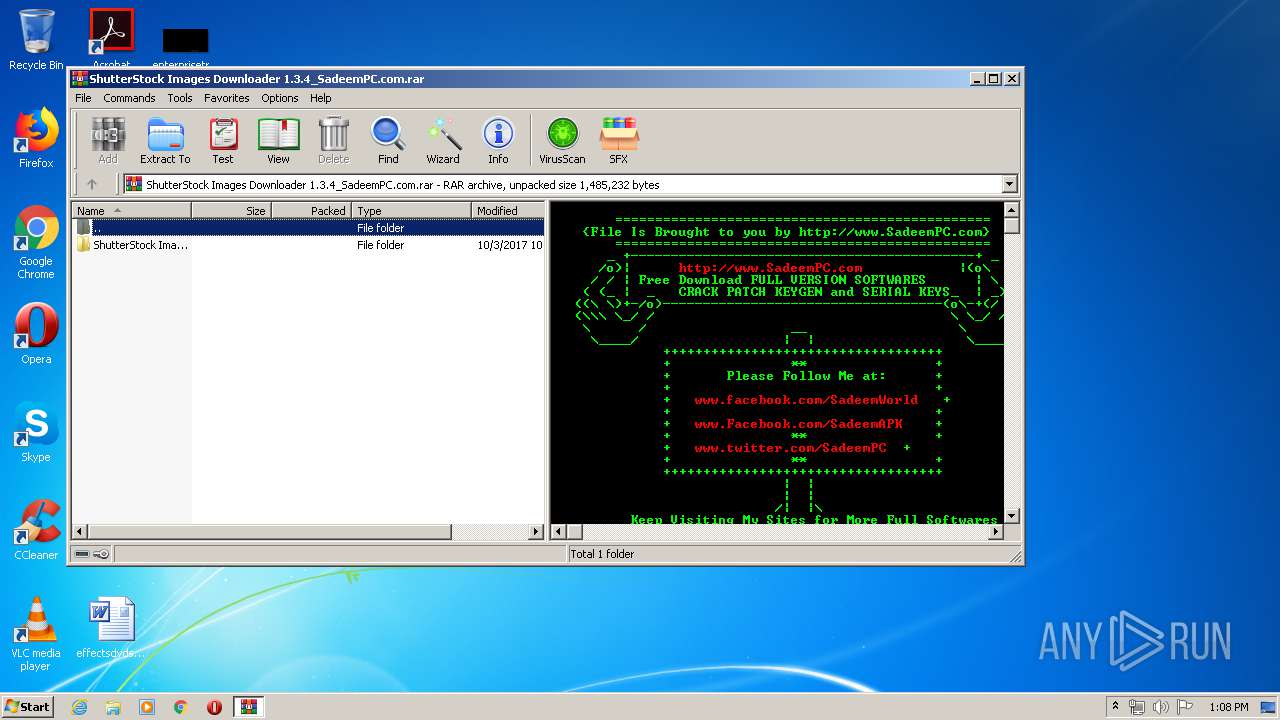Screen dimensions: 1280x720
Task: Launch Google Chrome from desktop
Action: (x=36, y=242)
